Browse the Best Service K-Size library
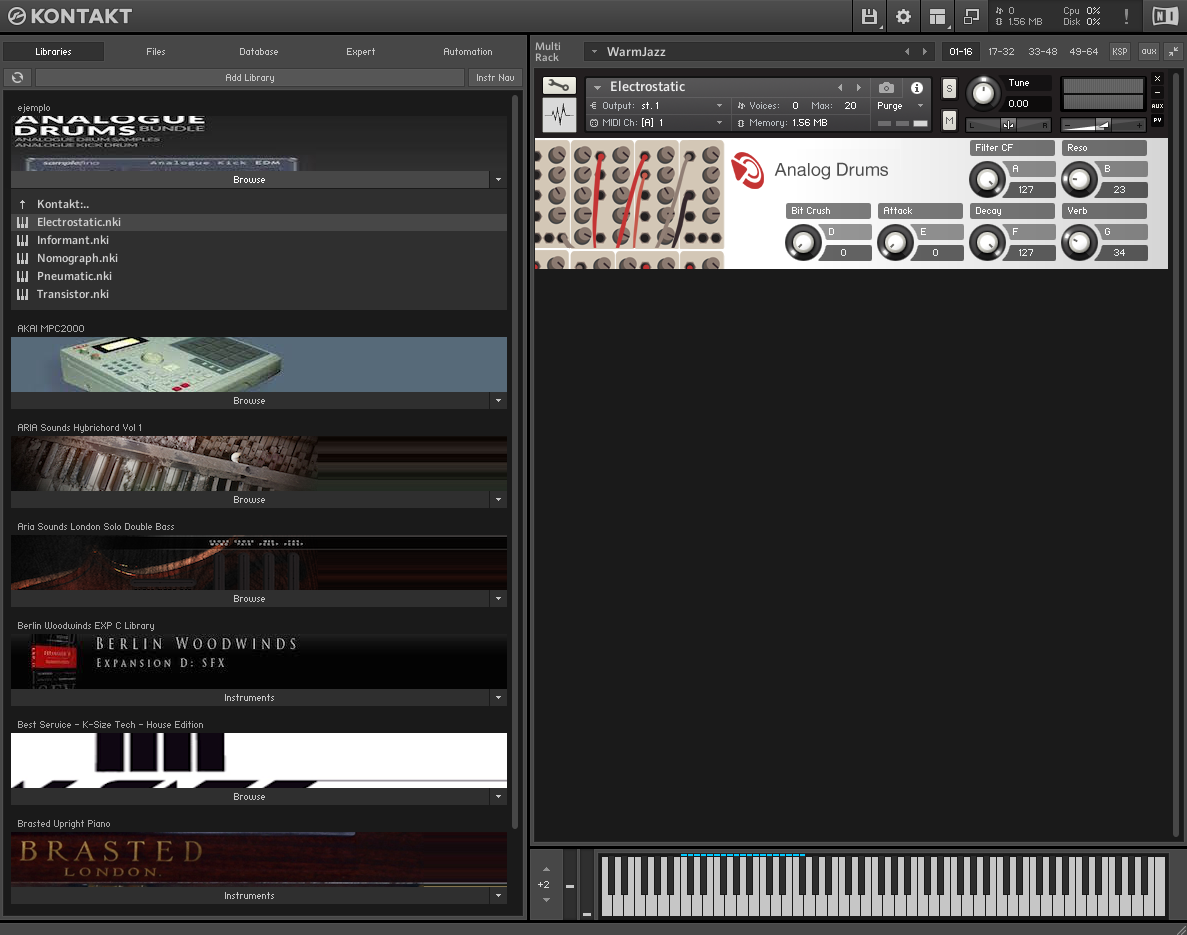Image resolution: width=1187 pixels, height=935 pixels. (250, 797)
